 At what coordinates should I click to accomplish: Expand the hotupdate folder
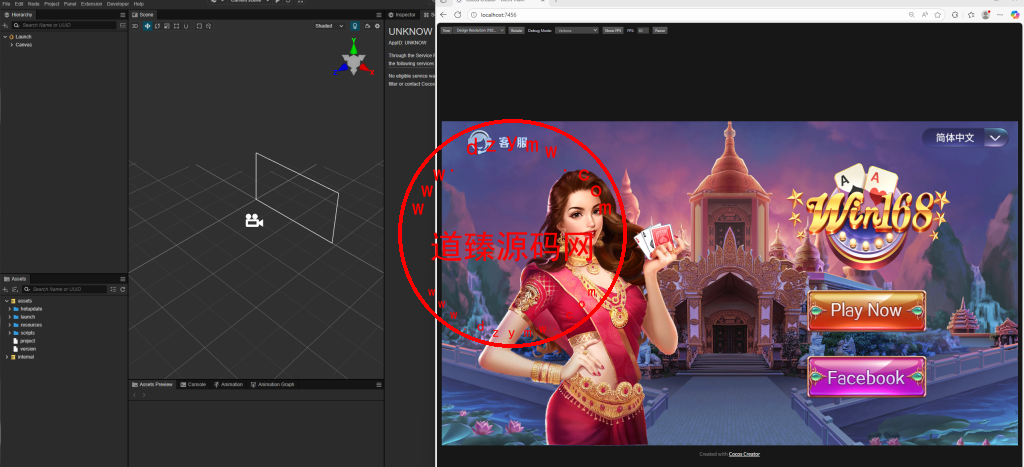9,308
